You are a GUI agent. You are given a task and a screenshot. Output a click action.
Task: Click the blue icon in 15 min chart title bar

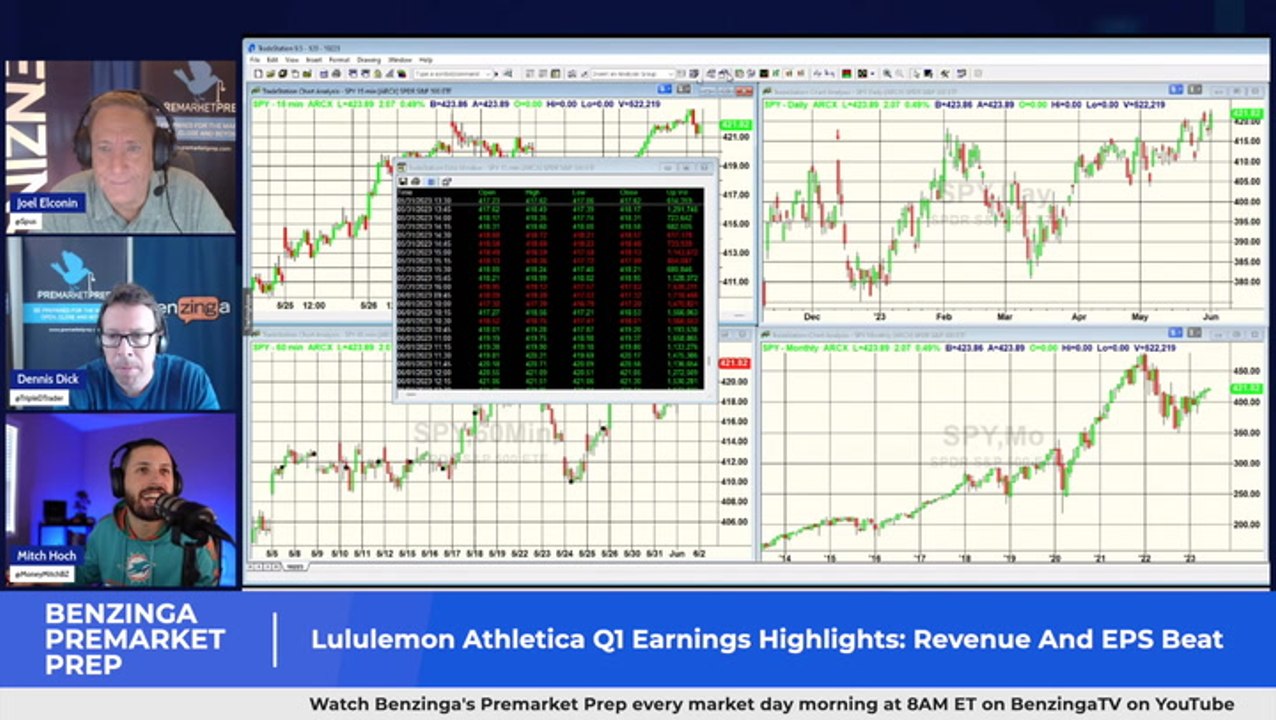(x=664, y=89)
